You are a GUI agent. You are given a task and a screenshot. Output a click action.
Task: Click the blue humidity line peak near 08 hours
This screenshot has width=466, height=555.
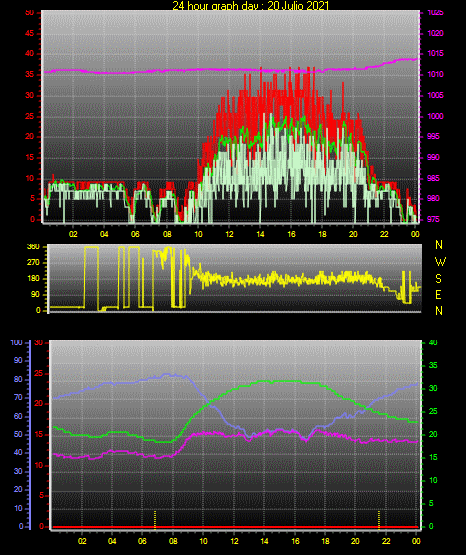pos(166,374)
